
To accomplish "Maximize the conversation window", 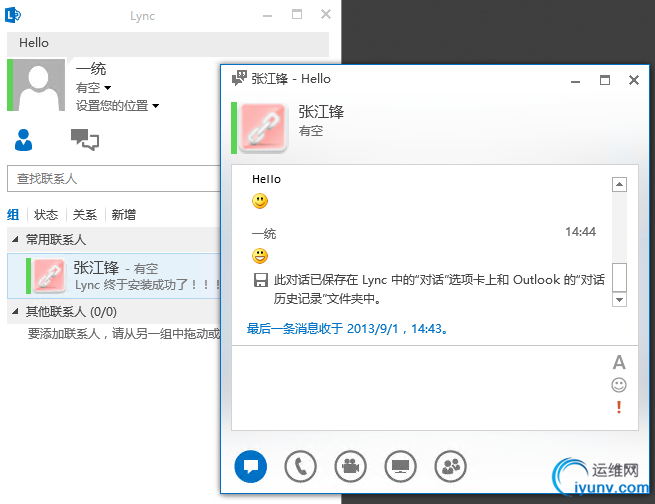I will pos(605,80).
